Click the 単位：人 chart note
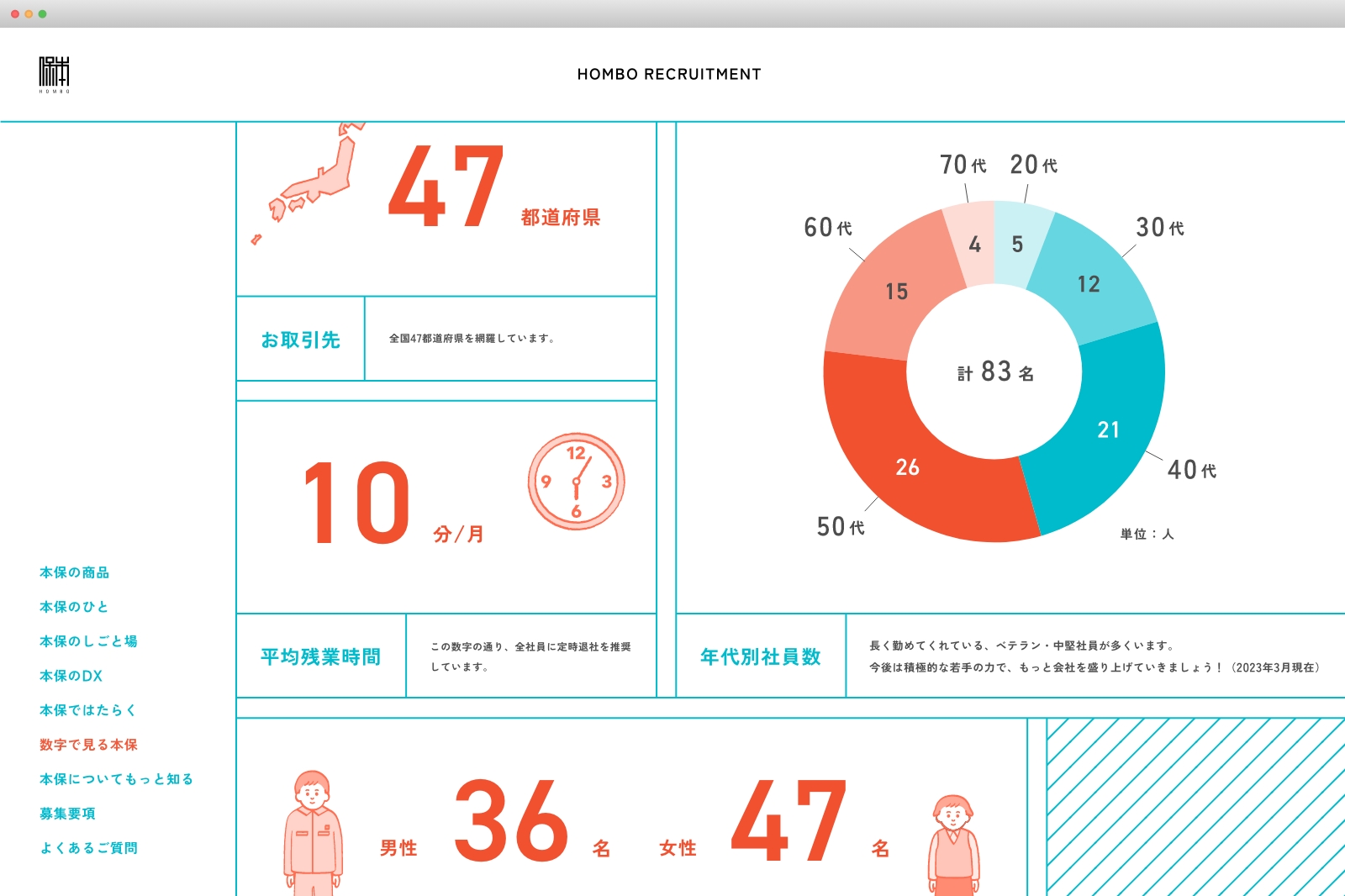 (x=1147, y=534)
